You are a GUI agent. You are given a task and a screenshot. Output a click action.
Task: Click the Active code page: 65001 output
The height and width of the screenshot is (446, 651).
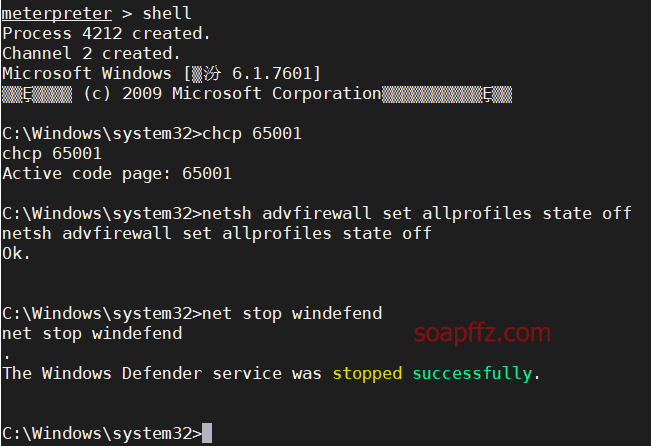tap(117, 174)
